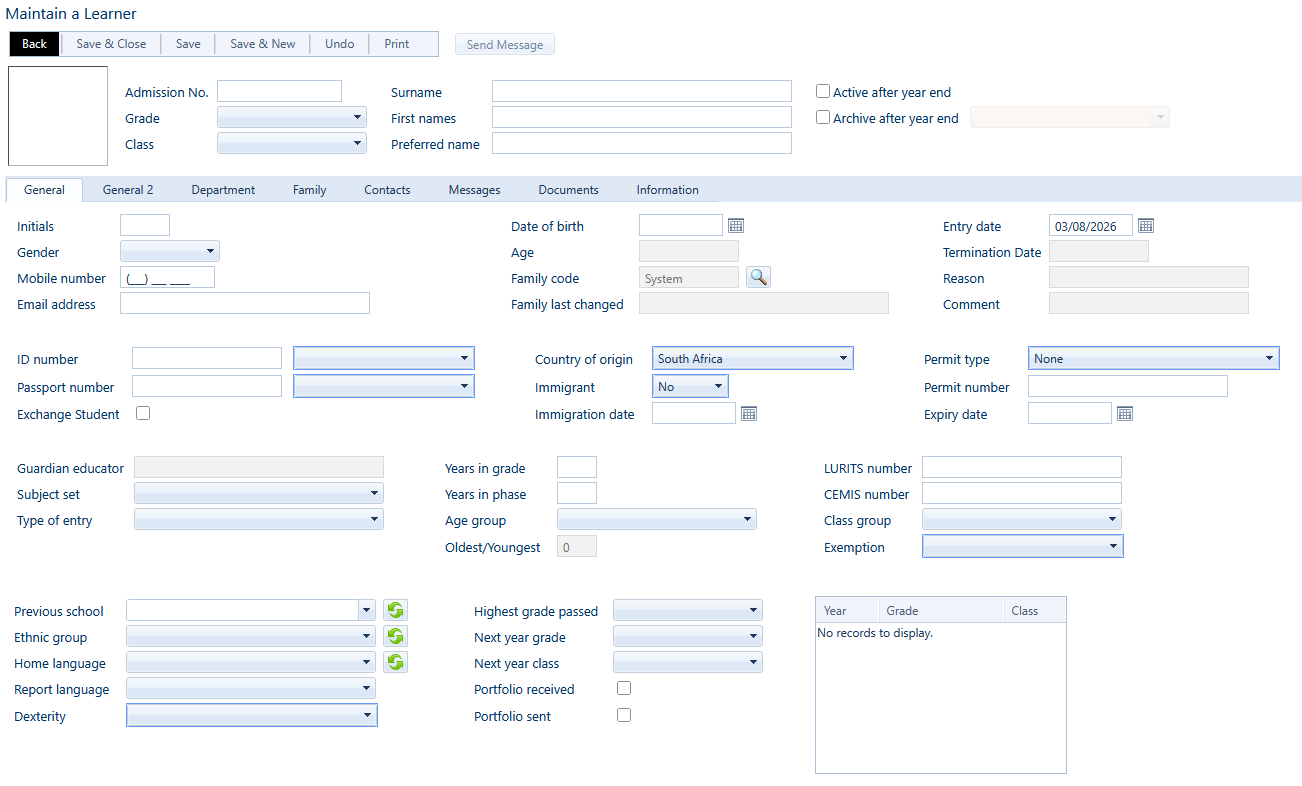Click the LURITS number field
This screenshot has height=786, width=1302.
1022,467
